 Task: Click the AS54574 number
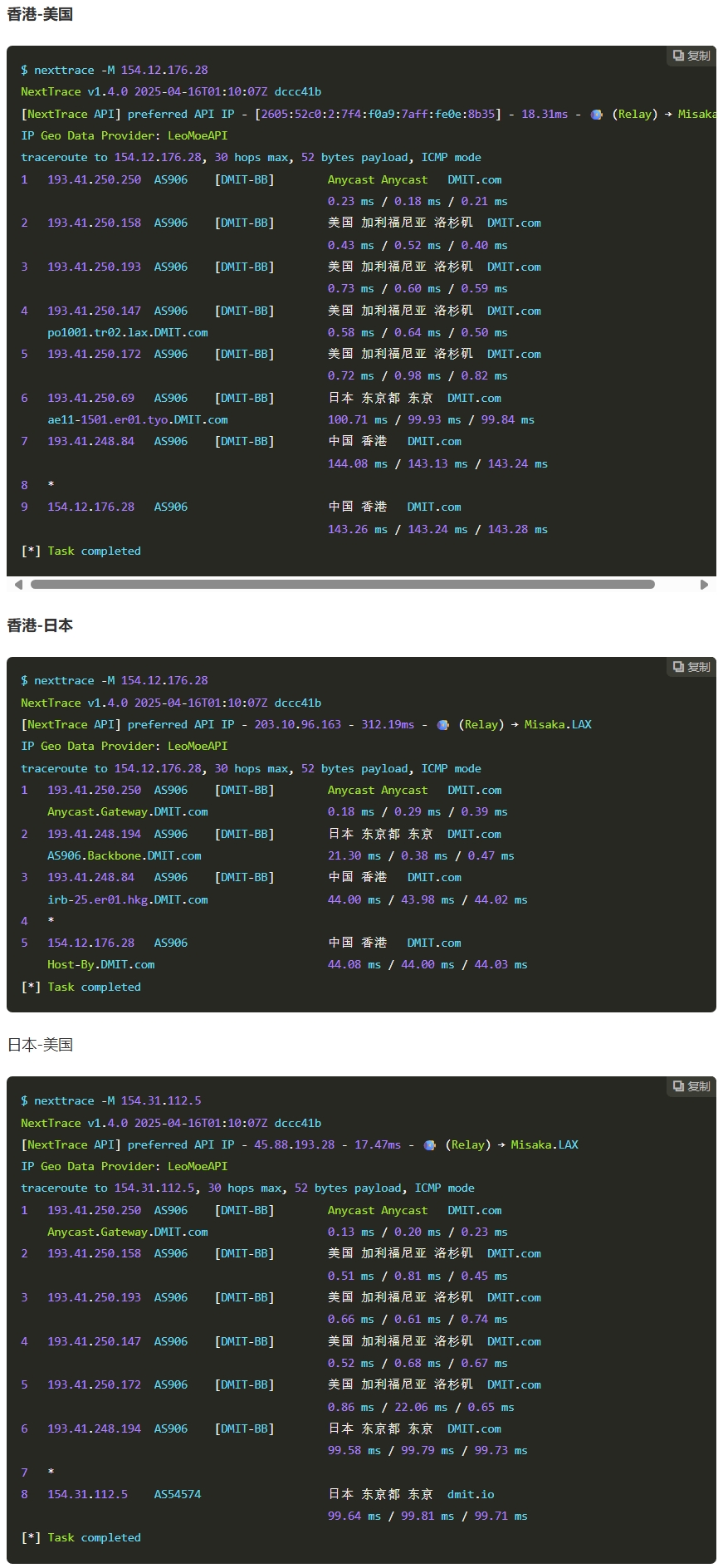click(x=178, y=1494)
